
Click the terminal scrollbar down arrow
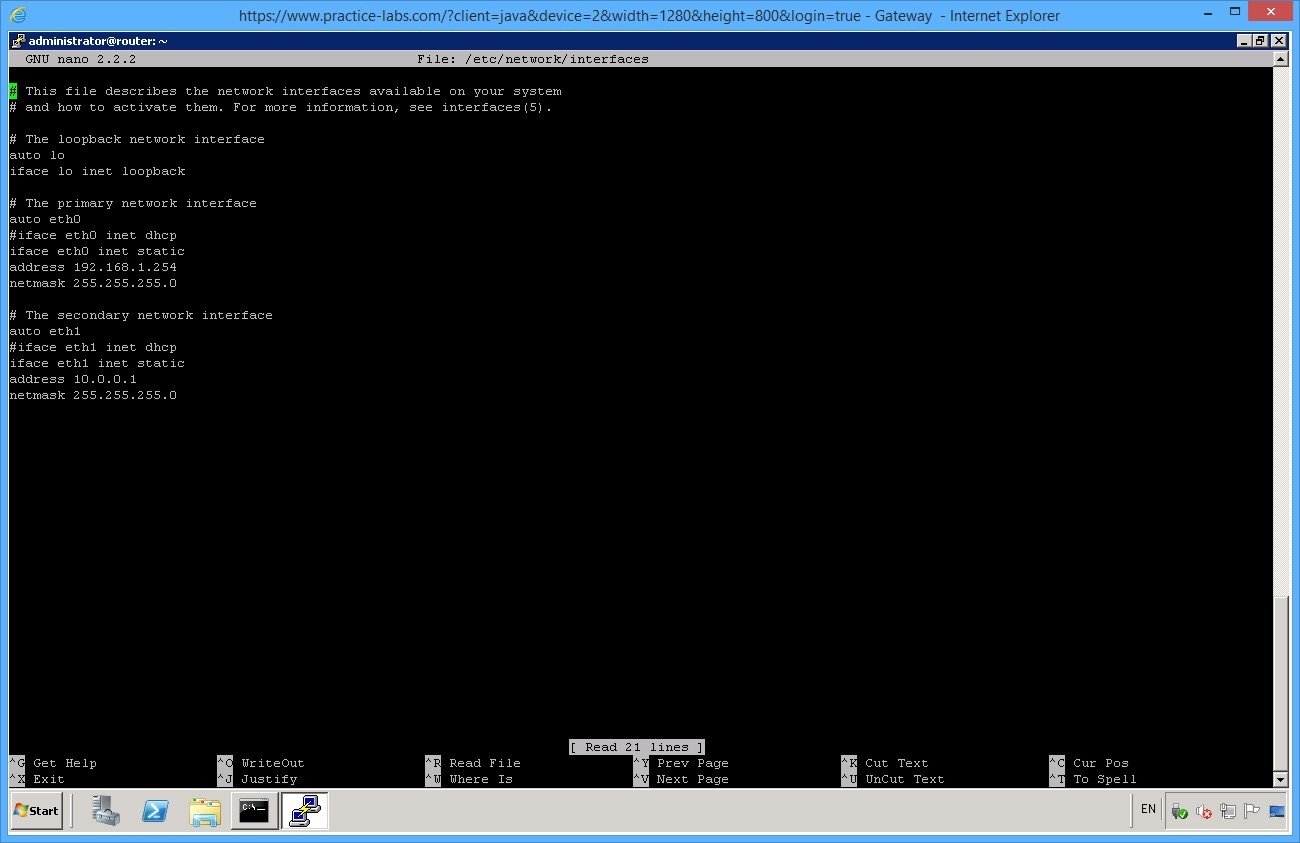[x=1281, y=779]
